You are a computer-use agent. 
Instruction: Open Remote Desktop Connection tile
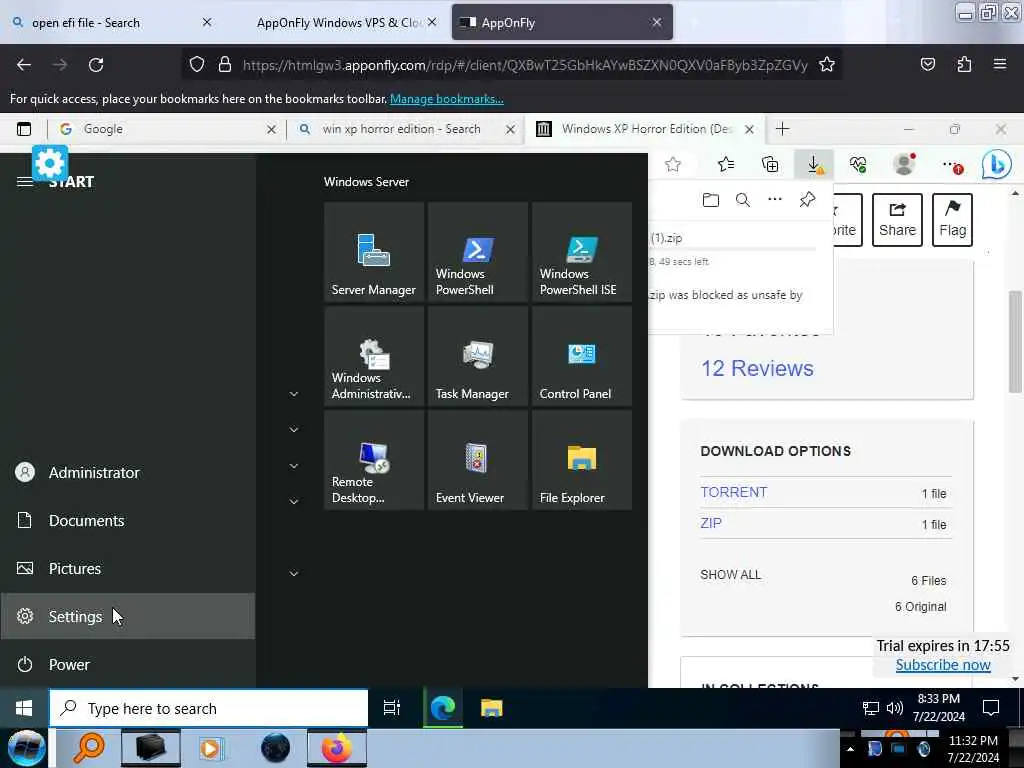click(374, 460)
